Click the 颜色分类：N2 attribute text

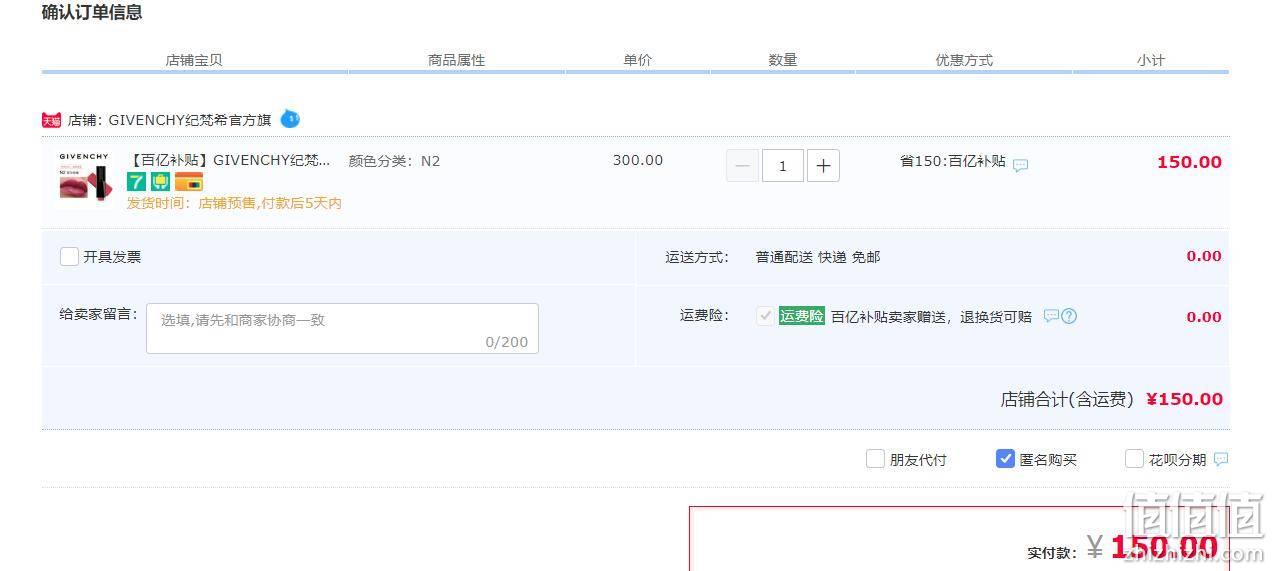[x=394, y=160]
